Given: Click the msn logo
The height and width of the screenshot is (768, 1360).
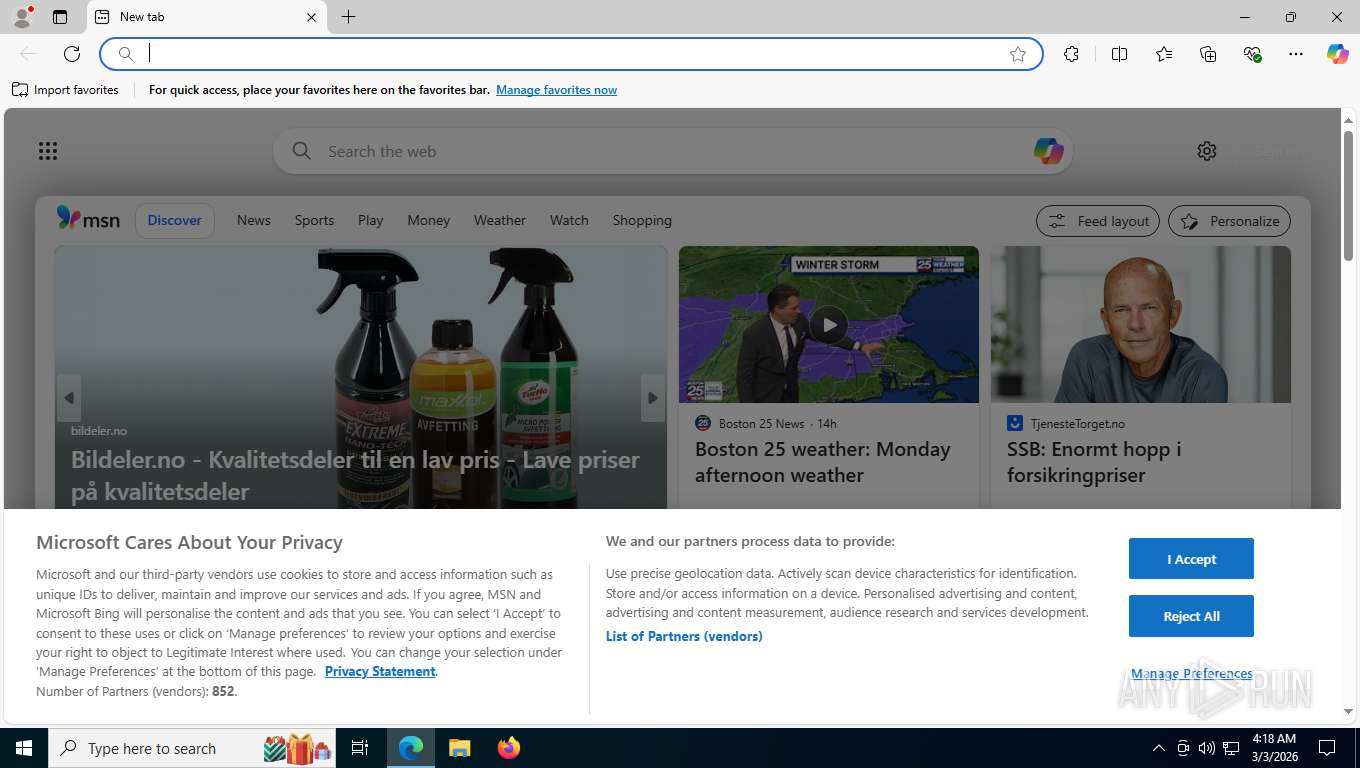Looking at the screenshot, I should coord(88,219).
